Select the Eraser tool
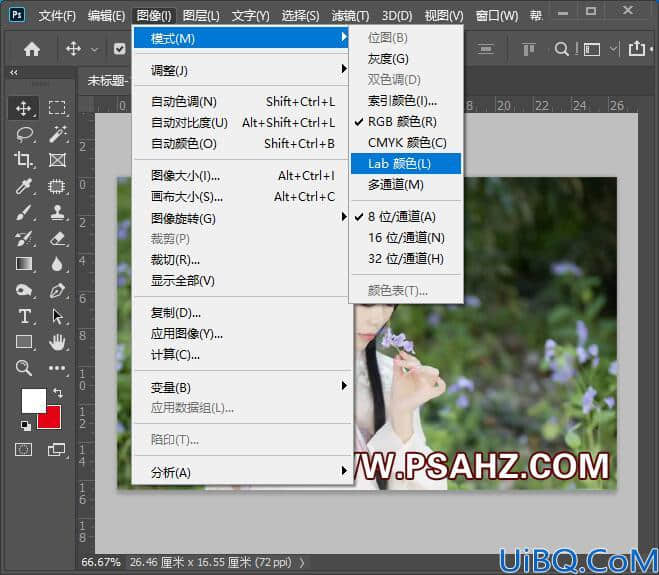 (x=57, y=238)
